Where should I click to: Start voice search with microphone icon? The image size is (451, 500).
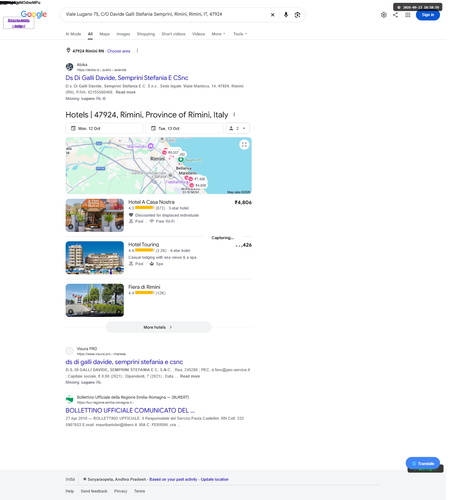pos(286,15)
